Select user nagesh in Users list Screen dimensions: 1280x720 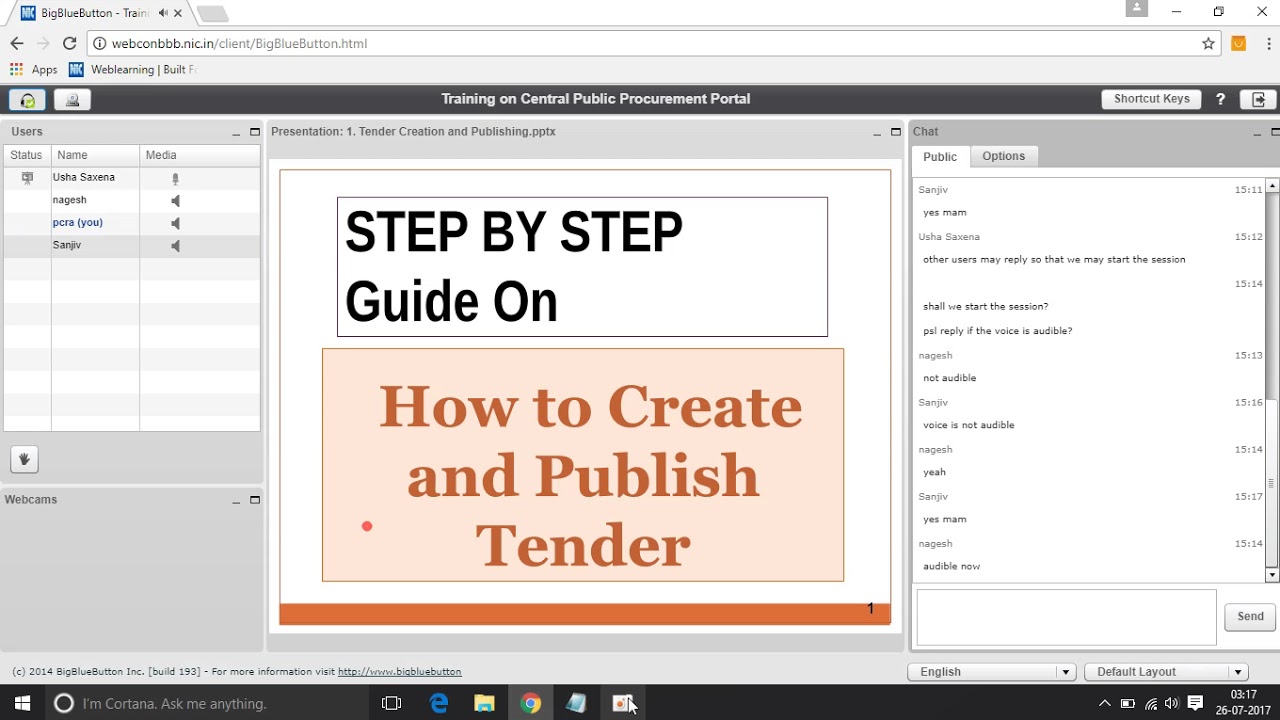coord(132,201)
